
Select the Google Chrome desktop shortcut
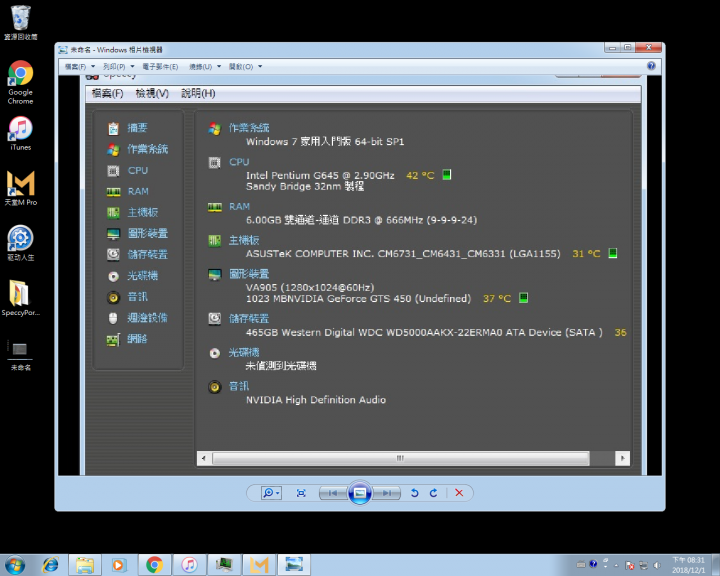[x=21, y=82]
